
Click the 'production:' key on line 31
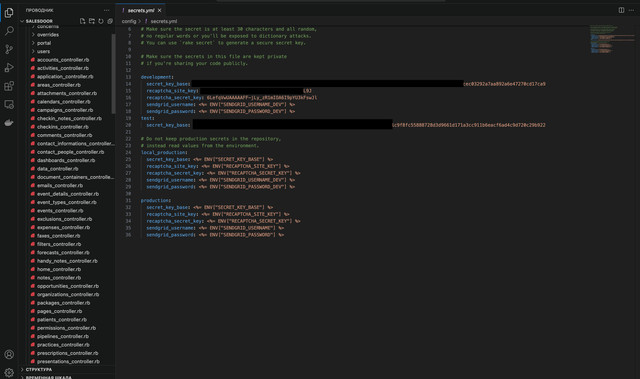[x=156, y=200]
